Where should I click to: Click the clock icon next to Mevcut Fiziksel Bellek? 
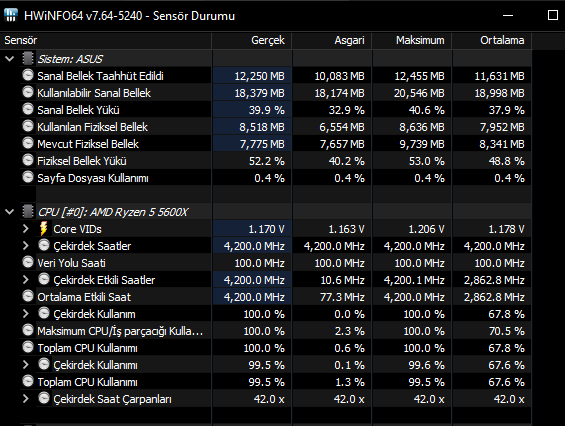click(x=28, y=143)
